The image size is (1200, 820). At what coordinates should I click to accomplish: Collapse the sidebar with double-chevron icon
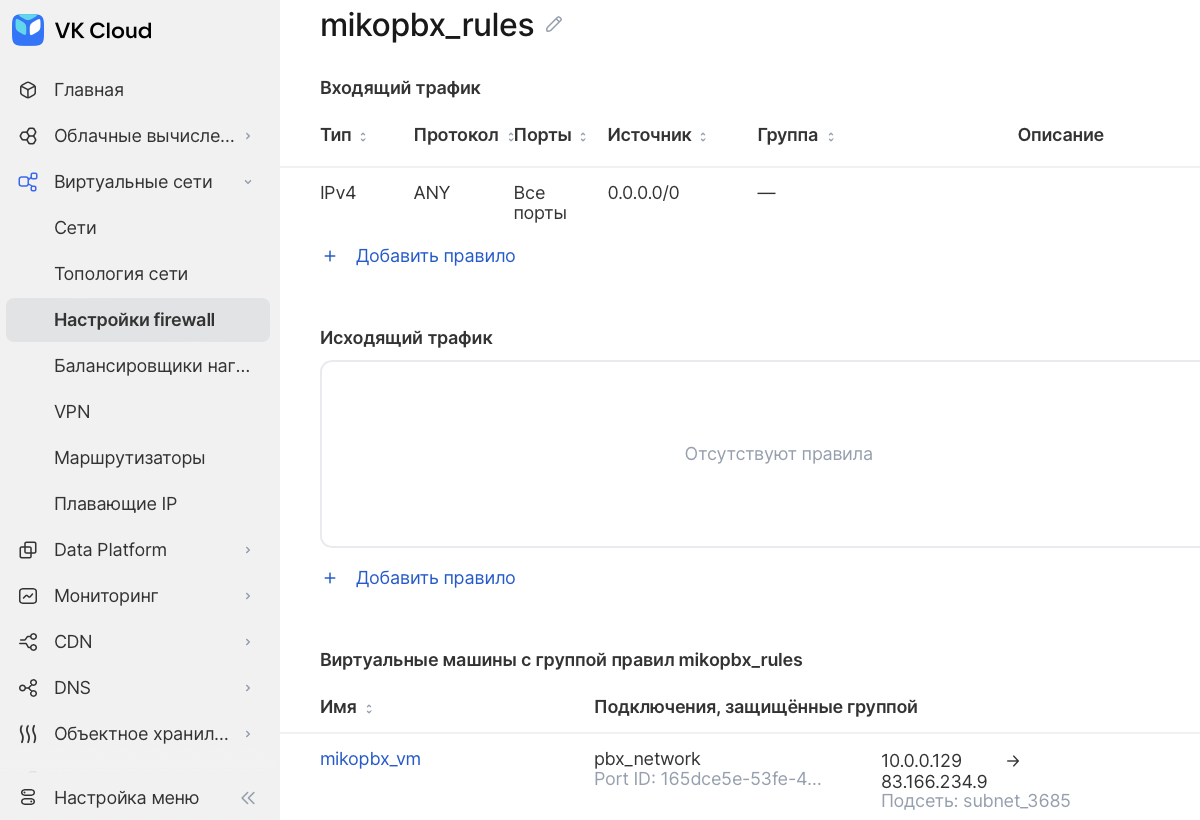248,798
